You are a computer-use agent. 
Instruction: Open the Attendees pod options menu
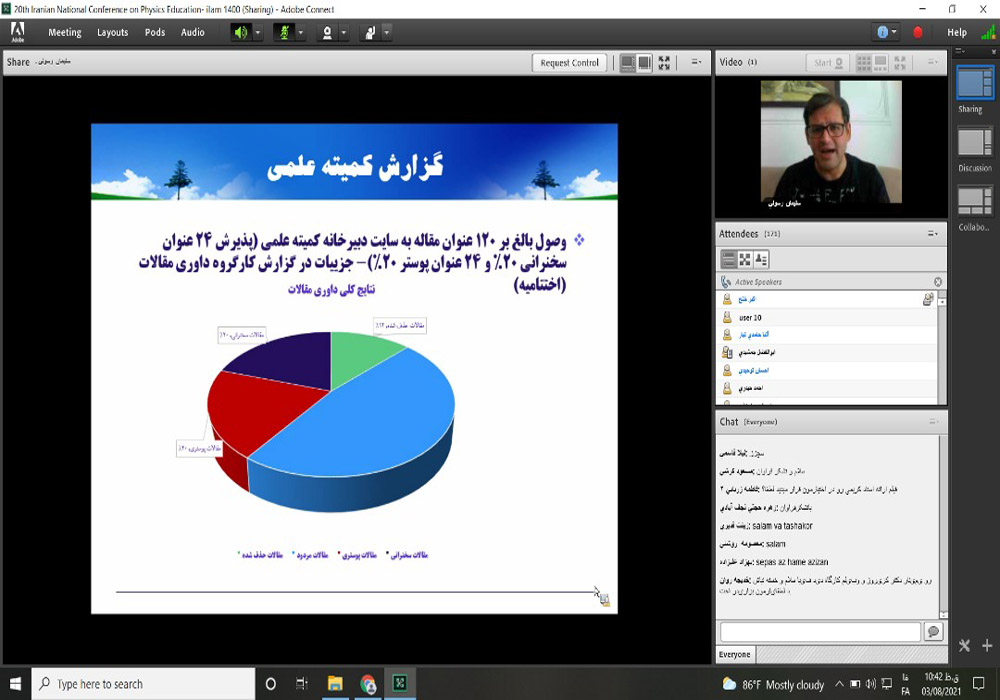pos(932,234)
